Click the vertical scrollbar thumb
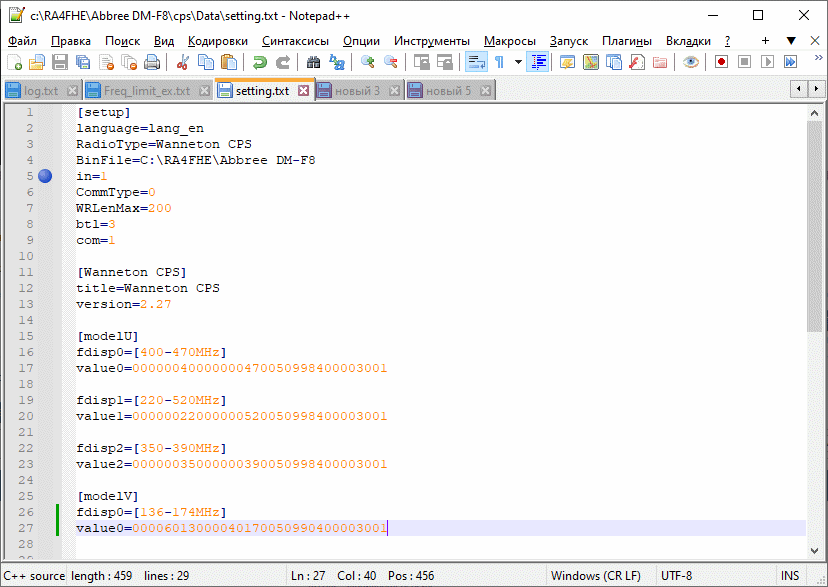 [x=814, y=226]
